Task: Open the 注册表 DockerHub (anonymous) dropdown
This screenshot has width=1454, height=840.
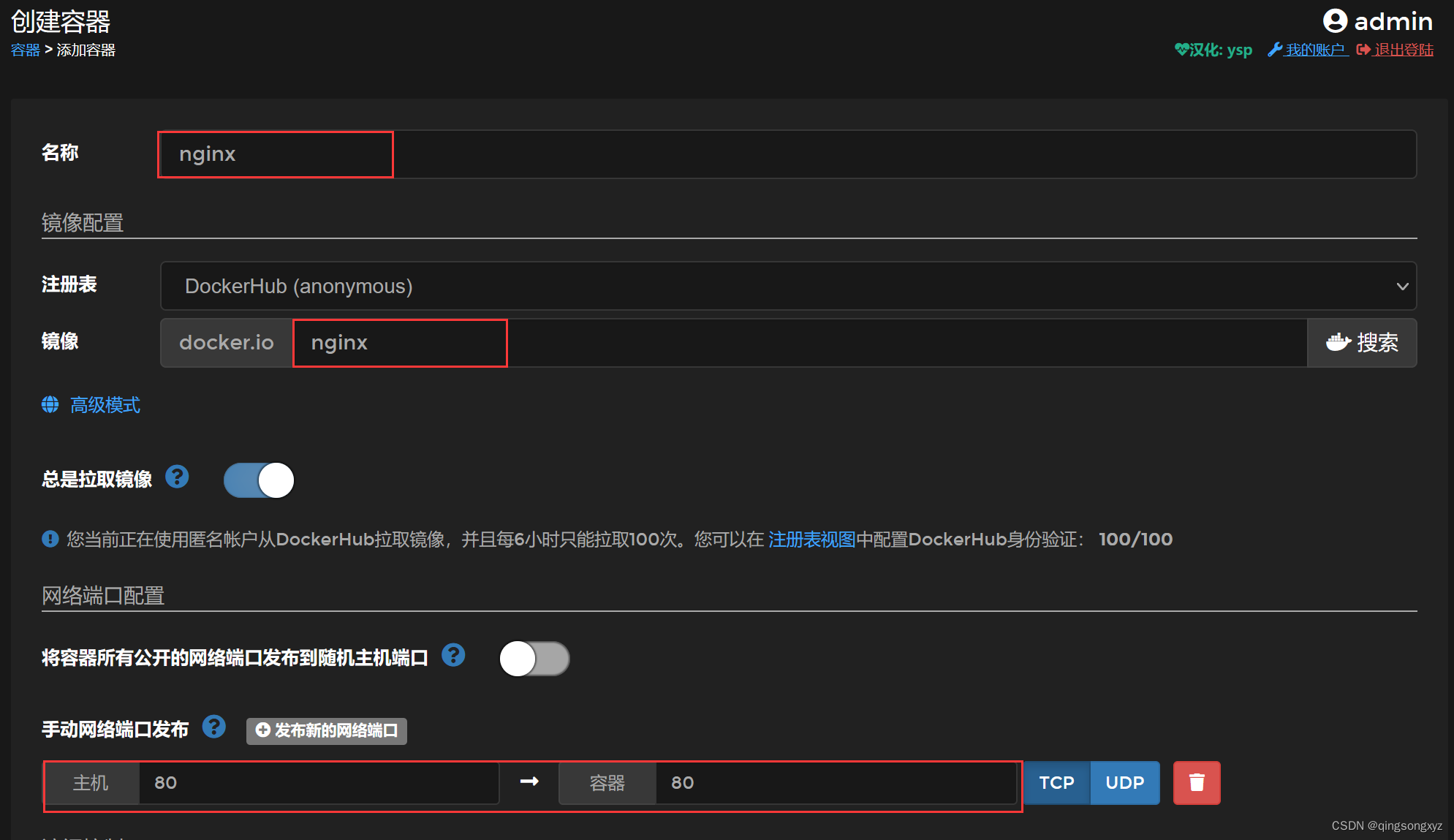Action: (788, 286)
